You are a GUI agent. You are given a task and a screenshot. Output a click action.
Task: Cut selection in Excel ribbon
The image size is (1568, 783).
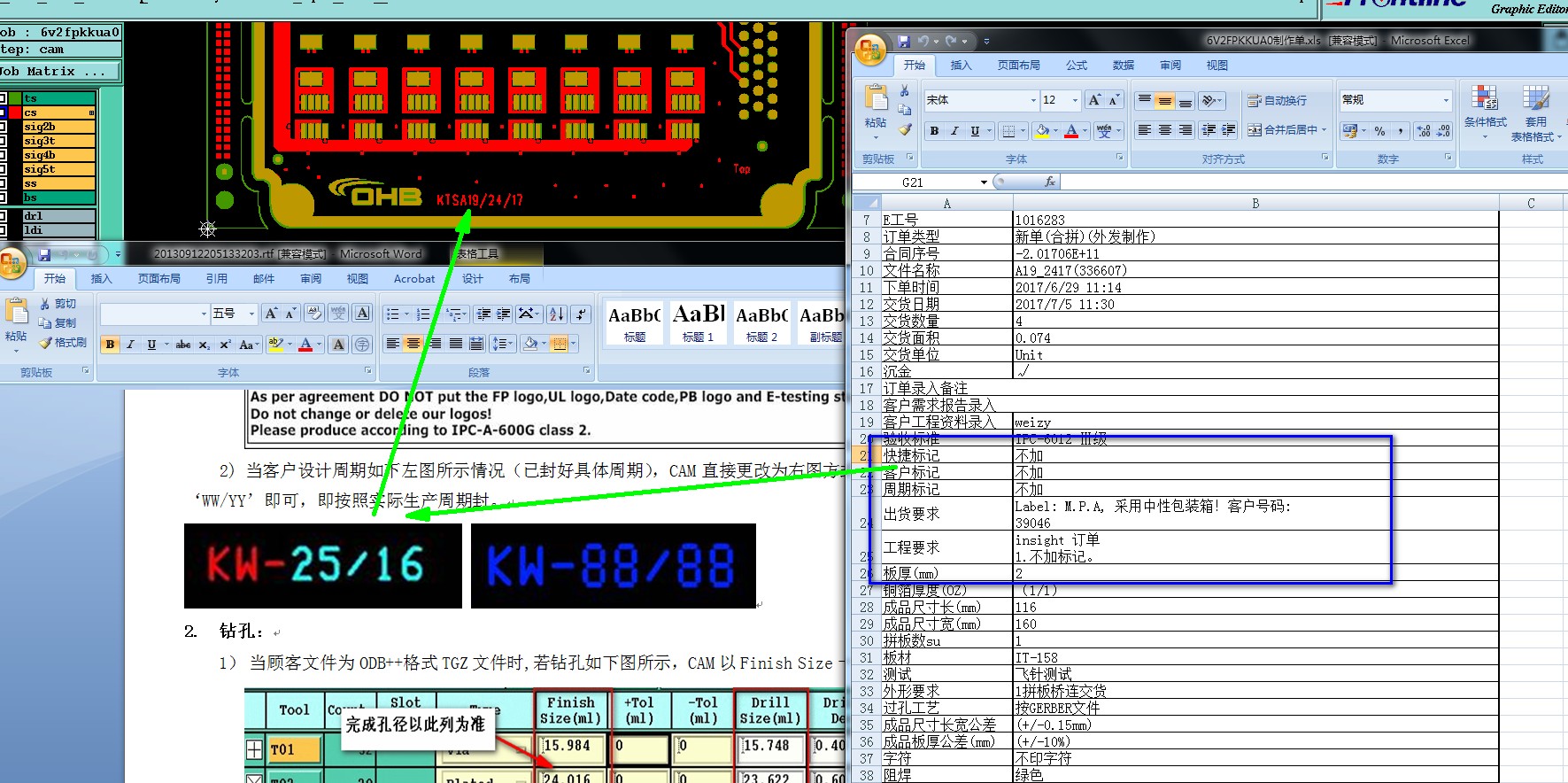pyautogui.click(x=904, y=91)
